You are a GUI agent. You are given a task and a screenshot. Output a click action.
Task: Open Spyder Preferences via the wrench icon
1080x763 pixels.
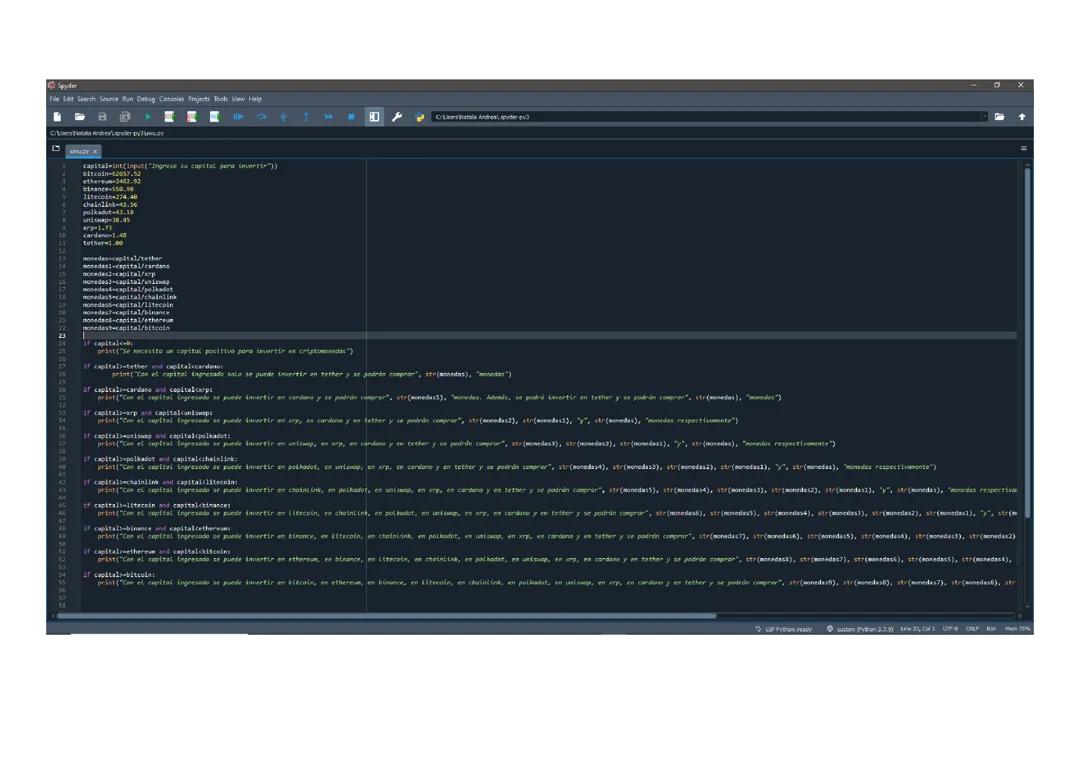point(396,116)
